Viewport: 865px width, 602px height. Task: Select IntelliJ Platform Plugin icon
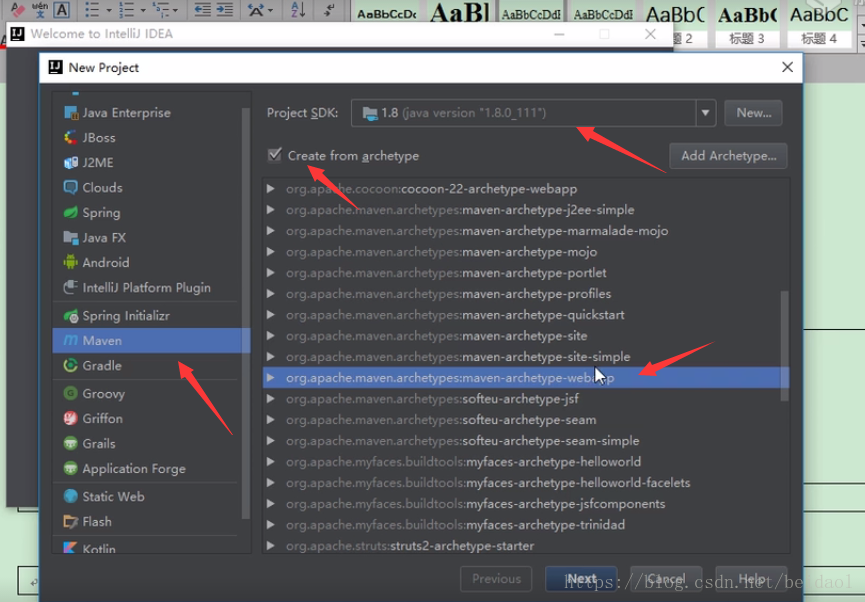click(x=71, y=287)
